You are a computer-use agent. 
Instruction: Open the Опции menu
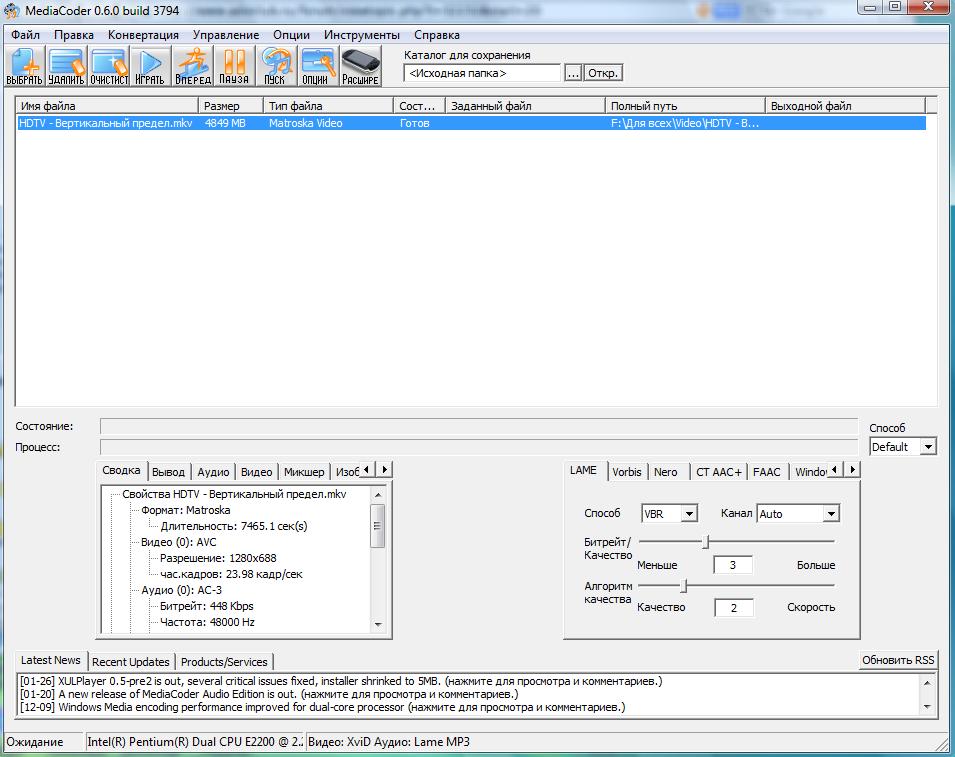[x=291, y=35]
